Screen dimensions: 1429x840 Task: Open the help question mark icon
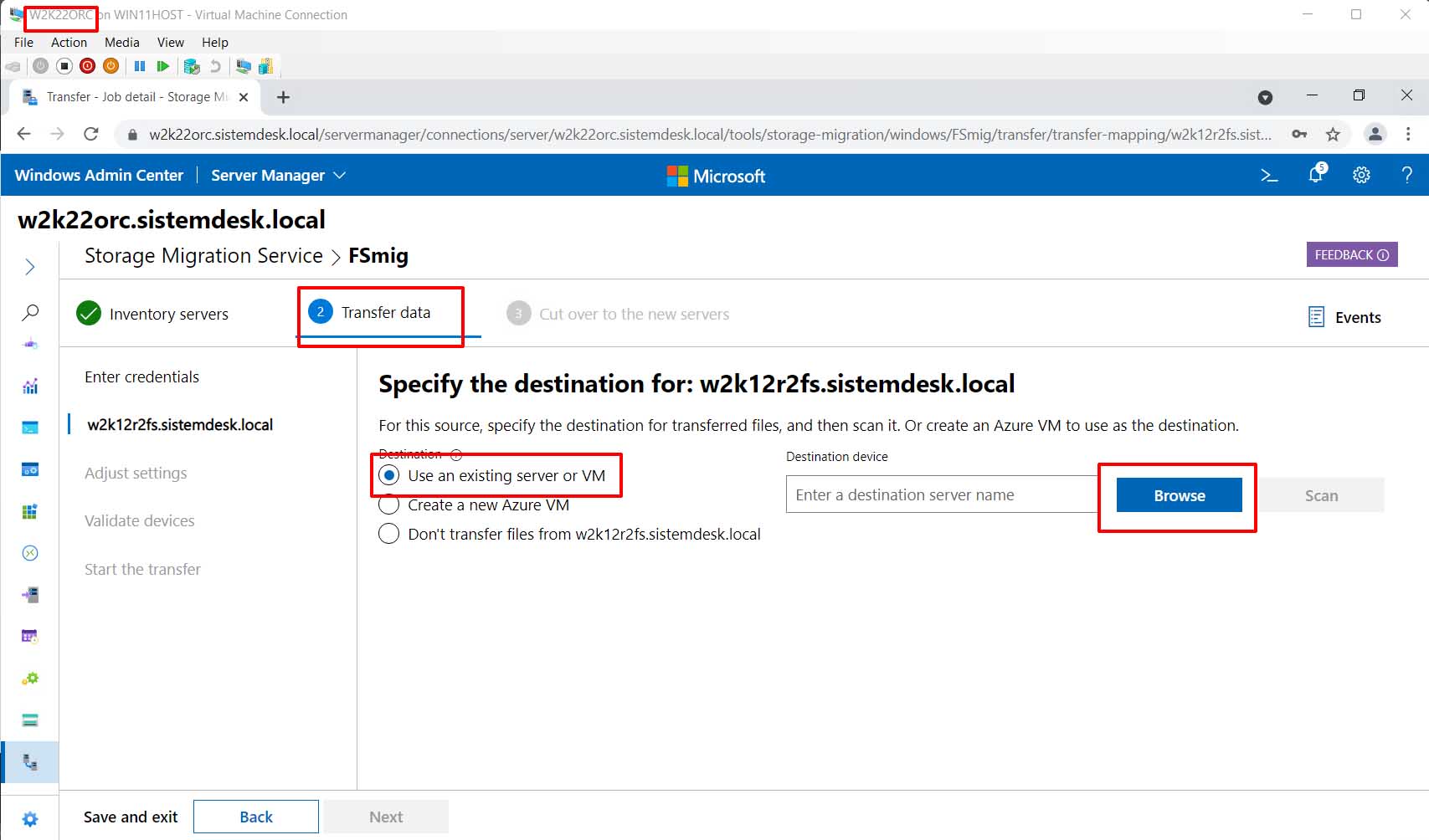click(x=1407, y=175)
